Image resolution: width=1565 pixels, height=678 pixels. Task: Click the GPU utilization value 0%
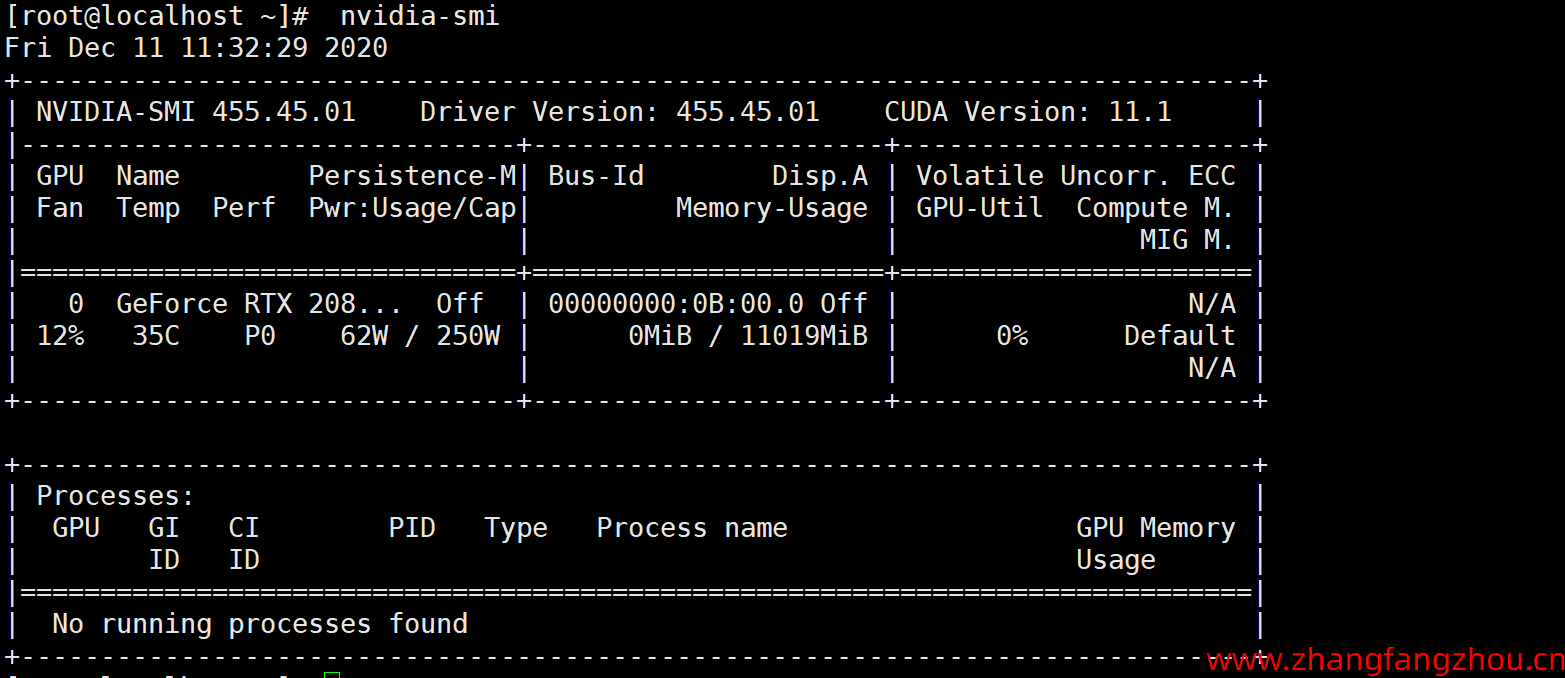click(x=1012, y=336)
